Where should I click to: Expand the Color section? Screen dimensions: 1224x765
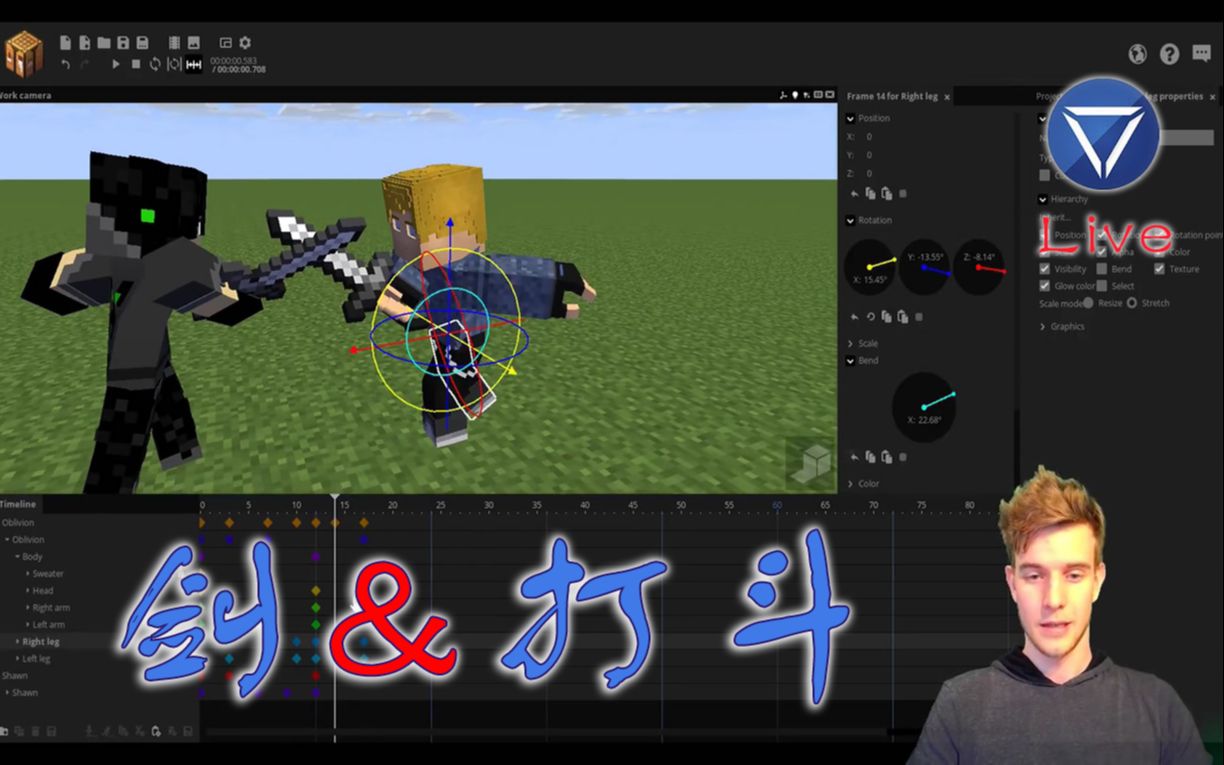850,484
